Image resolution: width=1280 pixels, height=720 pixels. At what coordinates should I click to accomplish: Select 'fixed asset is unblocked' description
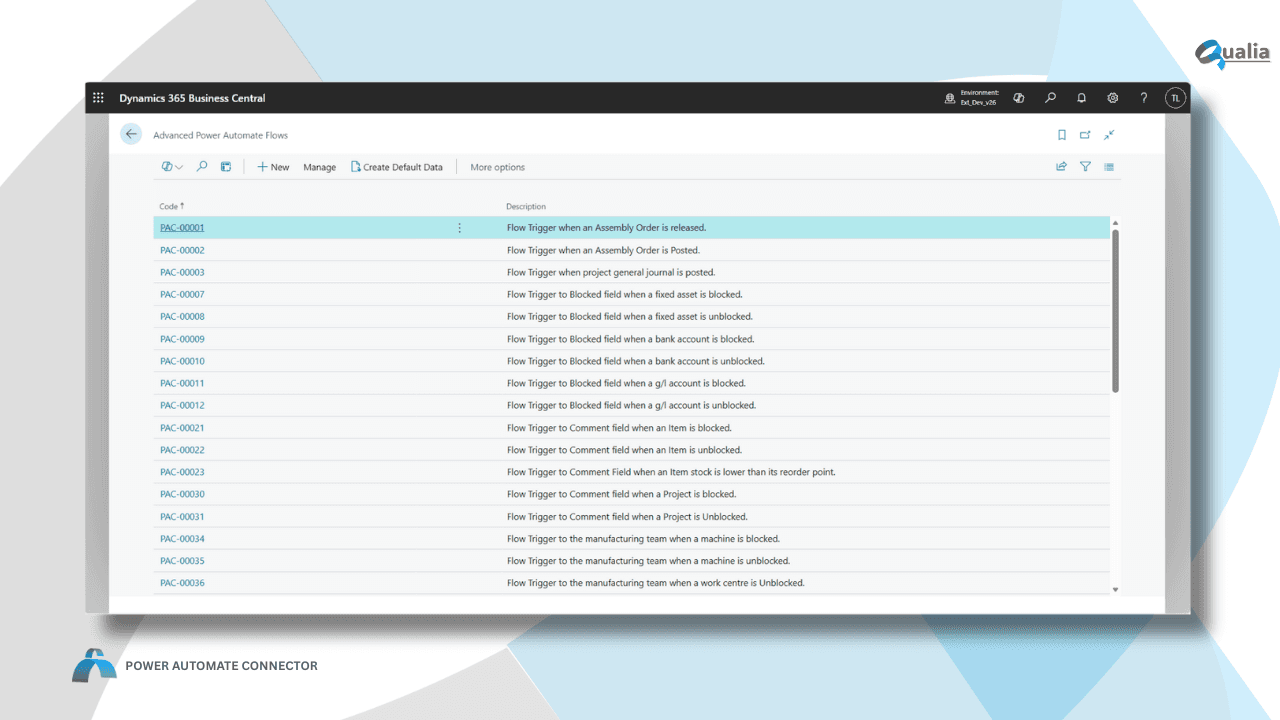[629, 316]
